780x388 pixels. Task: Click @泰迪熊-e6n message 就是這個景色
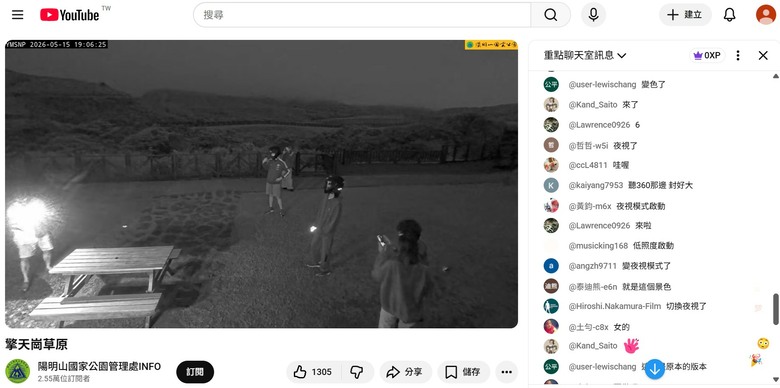coord(647,287)
